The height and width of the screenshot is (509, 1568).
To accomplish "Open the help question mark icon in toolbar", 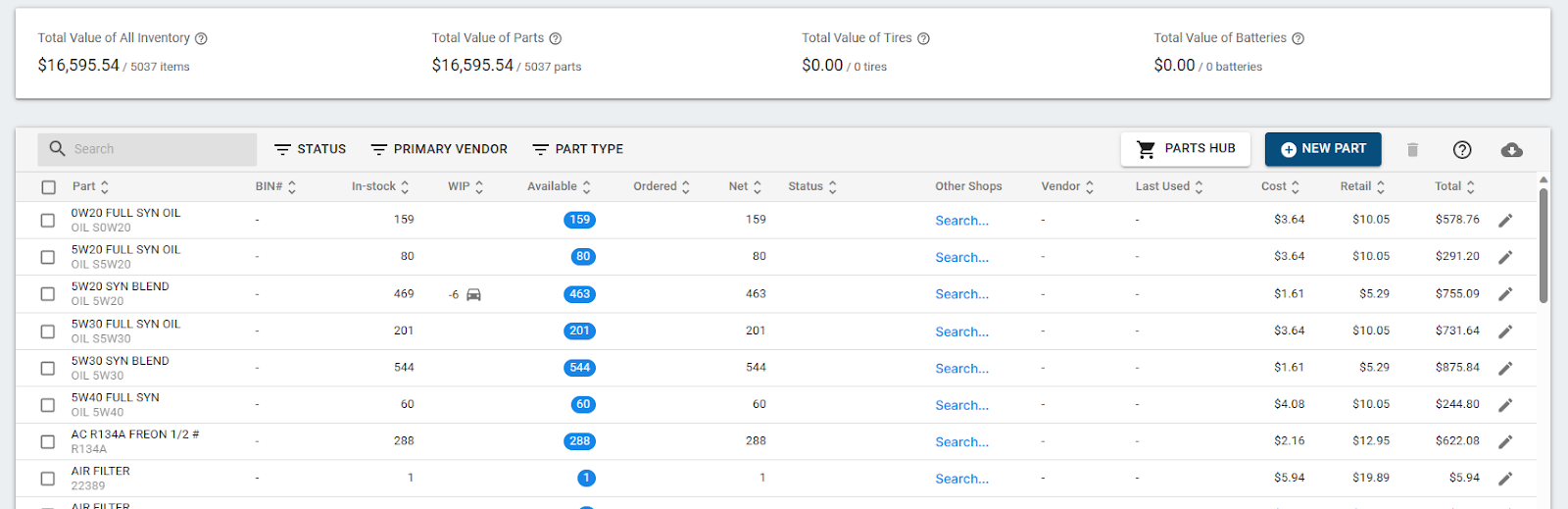I will pos(1462,150).
